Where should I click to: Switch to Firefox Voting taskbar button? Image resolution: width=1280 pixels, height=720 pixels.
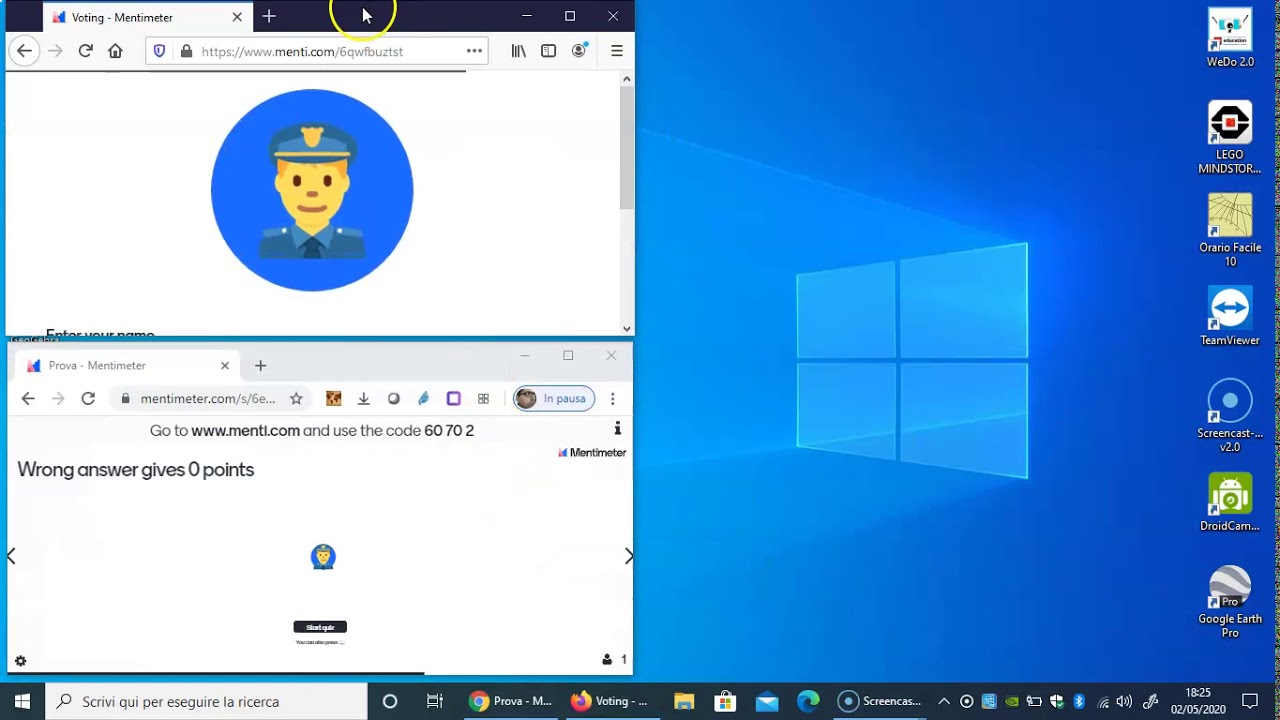609,701
